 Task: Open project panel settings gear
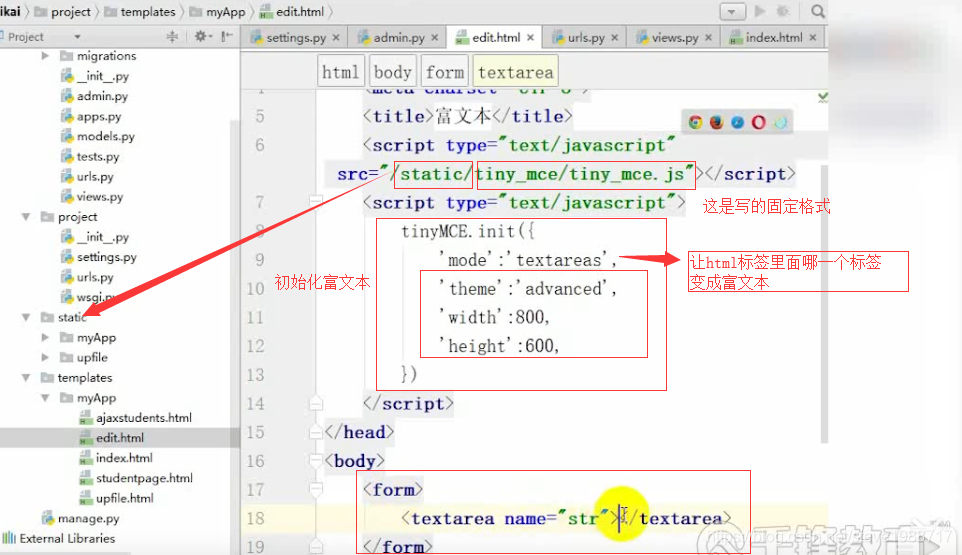(x=202, y=37)
